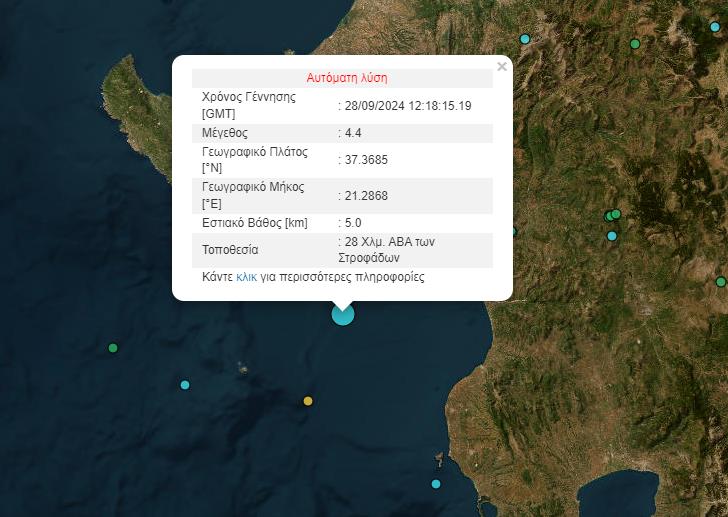Close the earthquake info popup

502,67
